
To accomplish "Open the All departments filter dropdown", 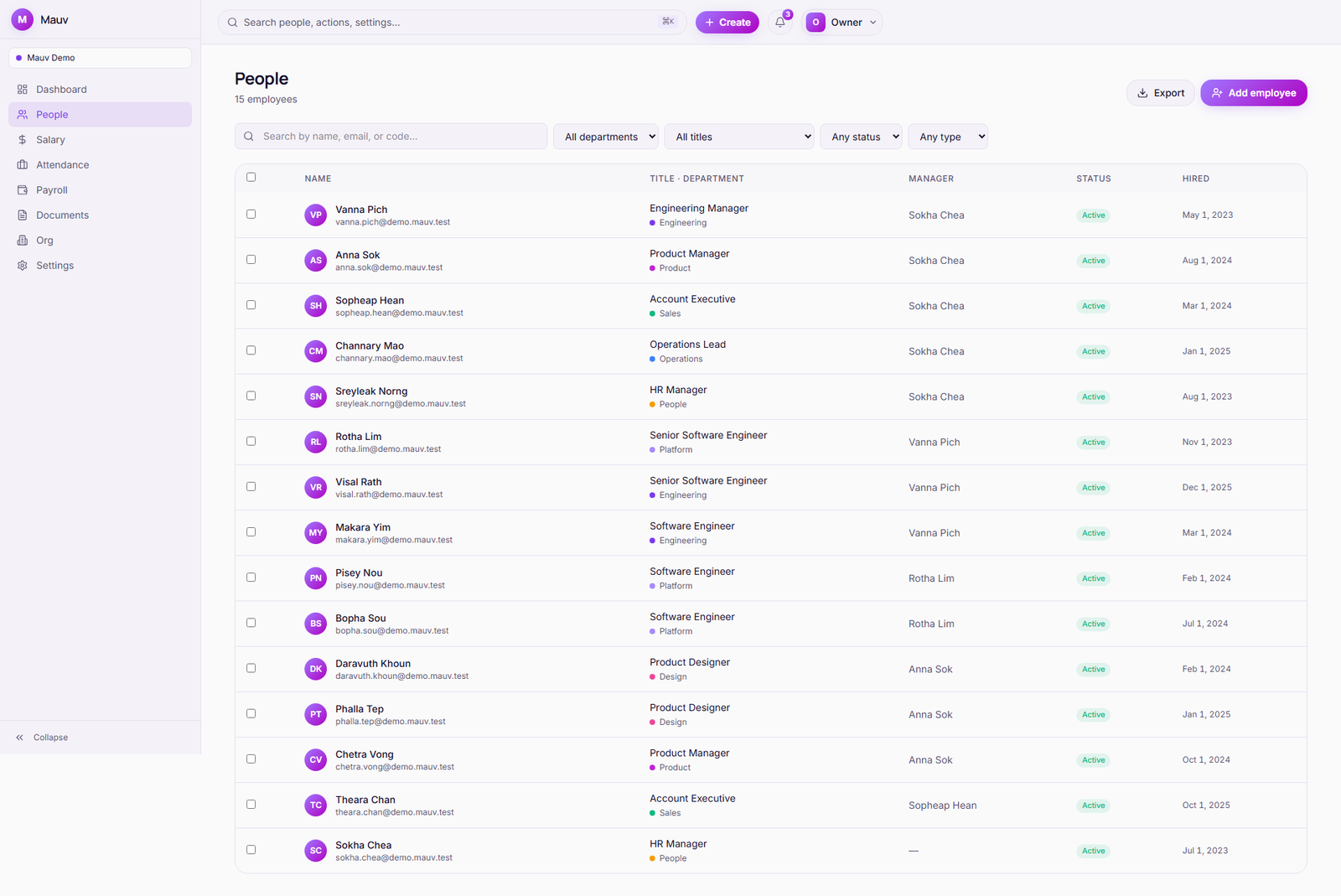I will (x=606, y=137).
